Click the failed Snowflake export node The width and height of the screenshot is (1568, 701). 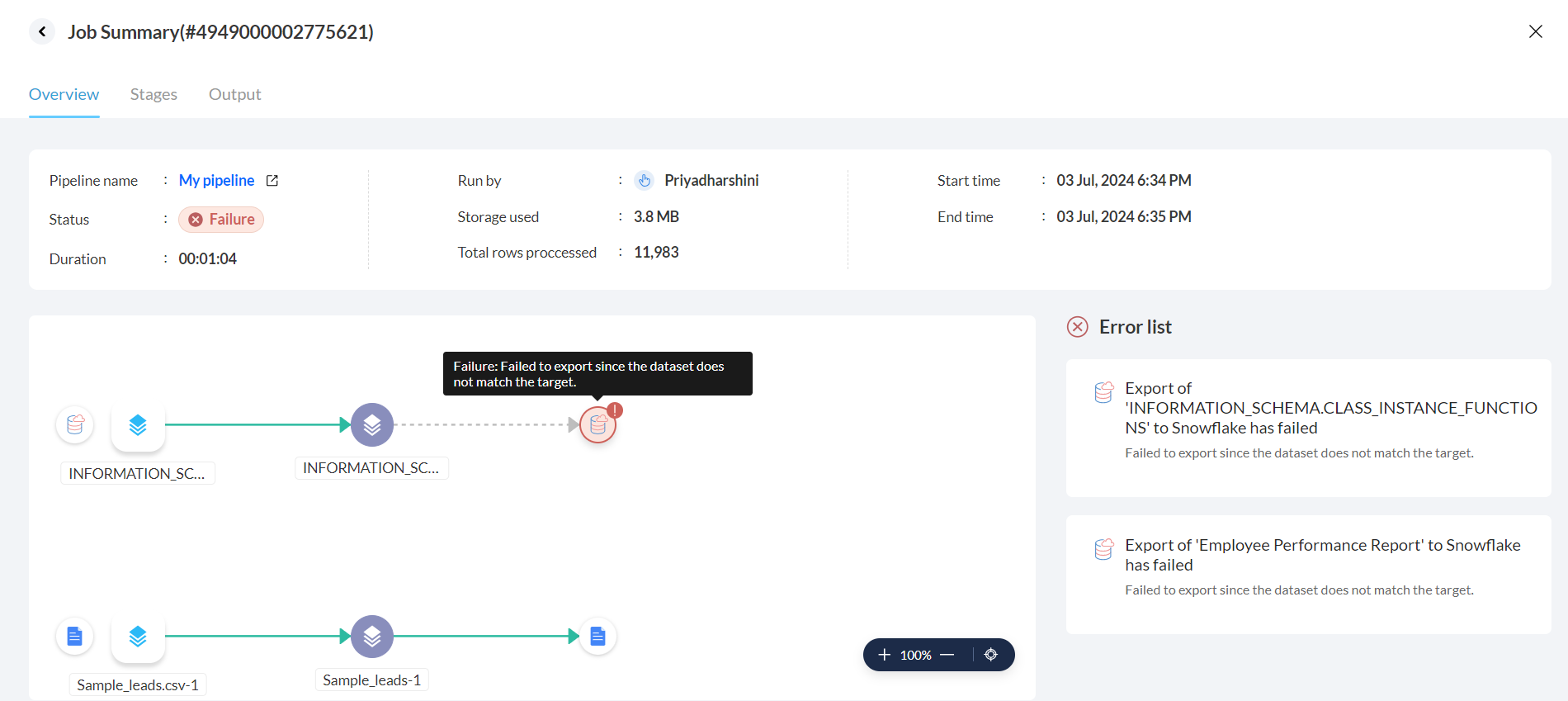click(x=597, y=425)
